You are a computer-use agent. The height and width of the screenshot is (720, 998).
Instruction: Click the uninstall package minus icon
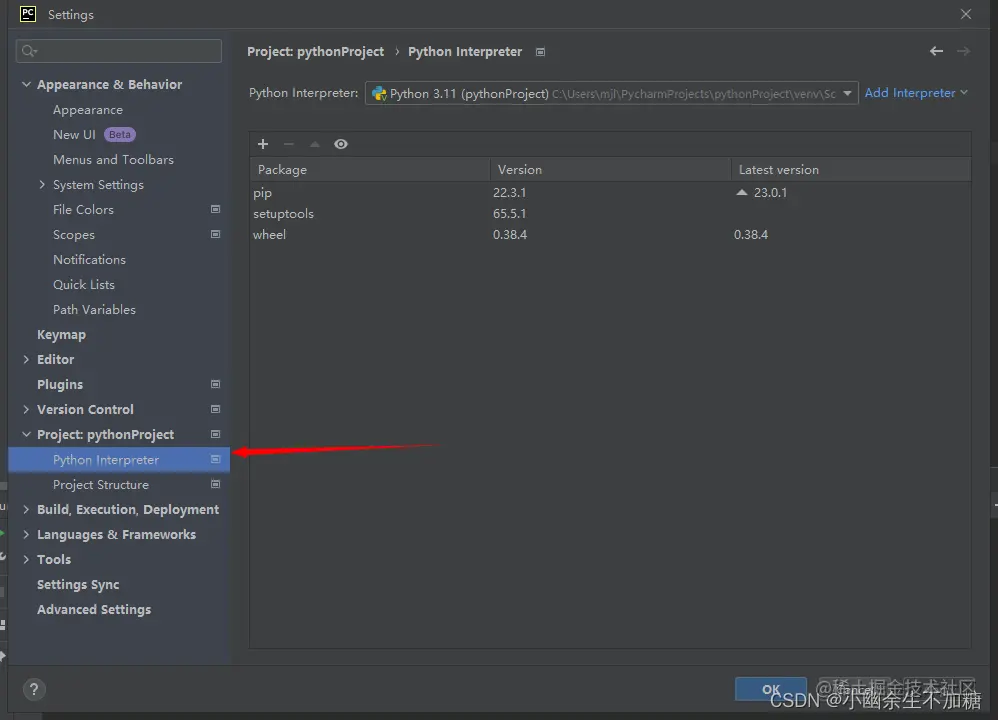point(288,144)
